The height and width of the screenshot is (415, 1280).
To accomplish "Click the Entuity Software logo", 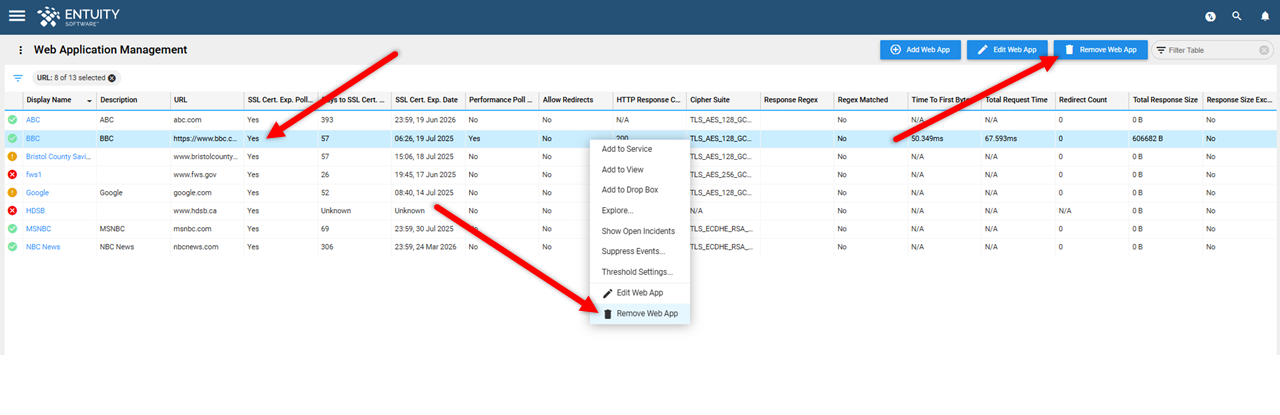I will click(76, 16).
